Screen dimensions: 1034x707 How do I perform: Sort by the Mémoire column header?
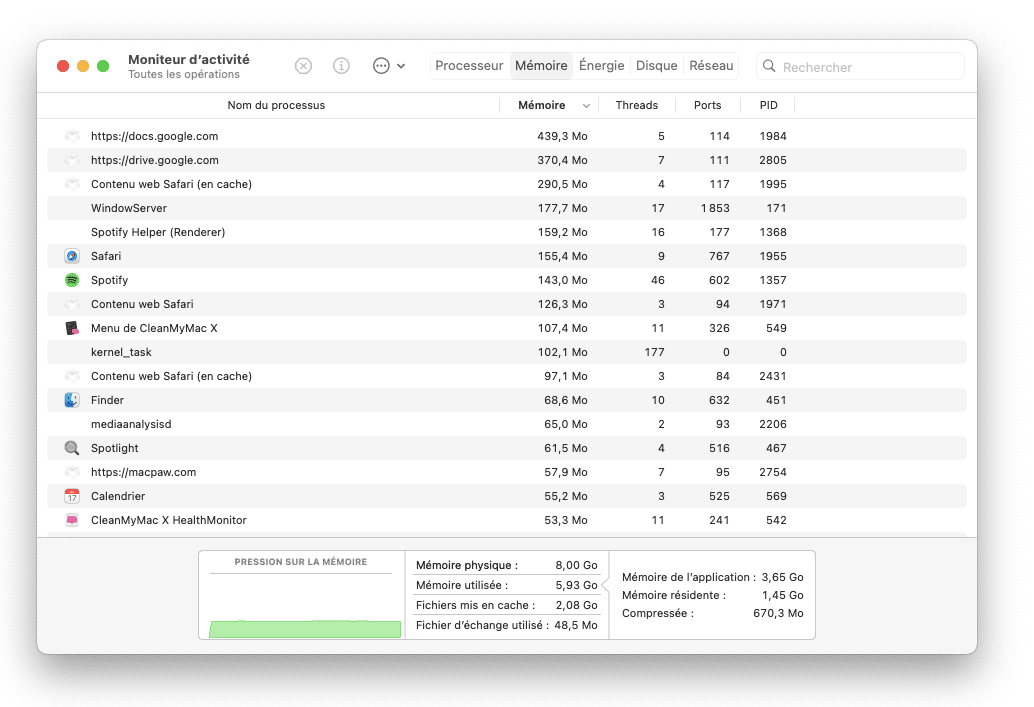pos(541,106)
